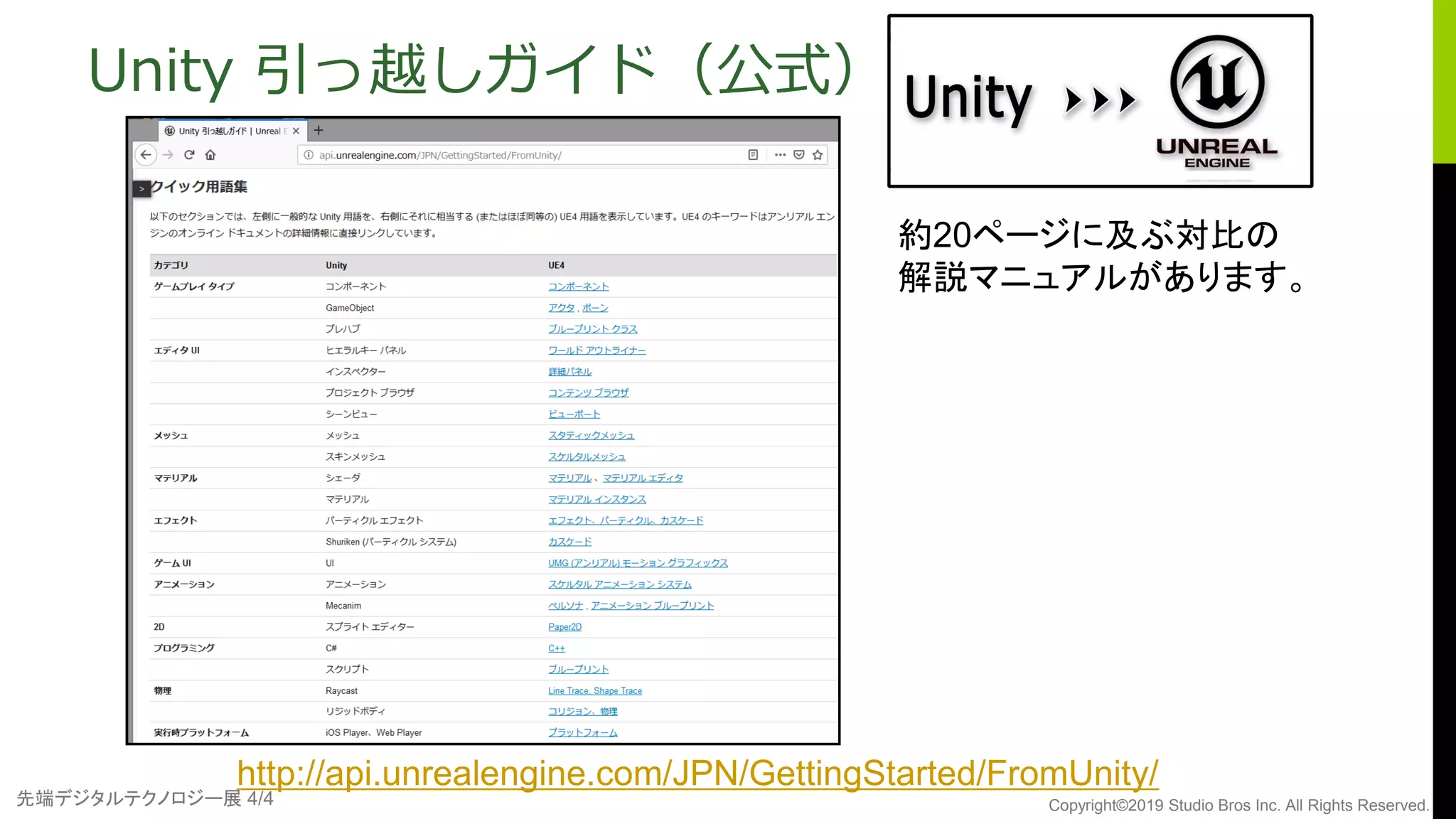Select the iOS Player、Web Player cell
This screenshot has height=819, width=1456.
pos(373,732)
